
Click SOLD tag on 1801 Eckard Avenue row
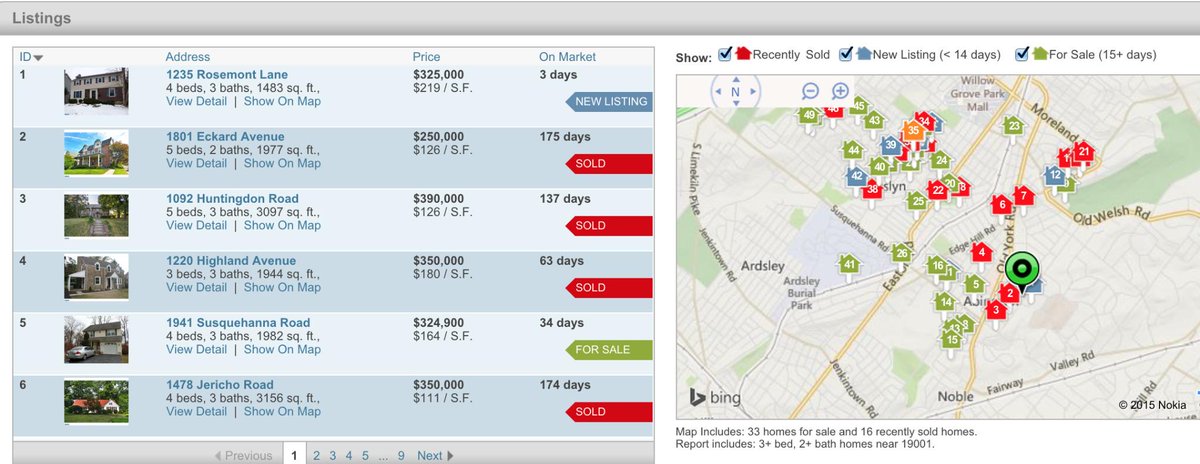(609, 164)
